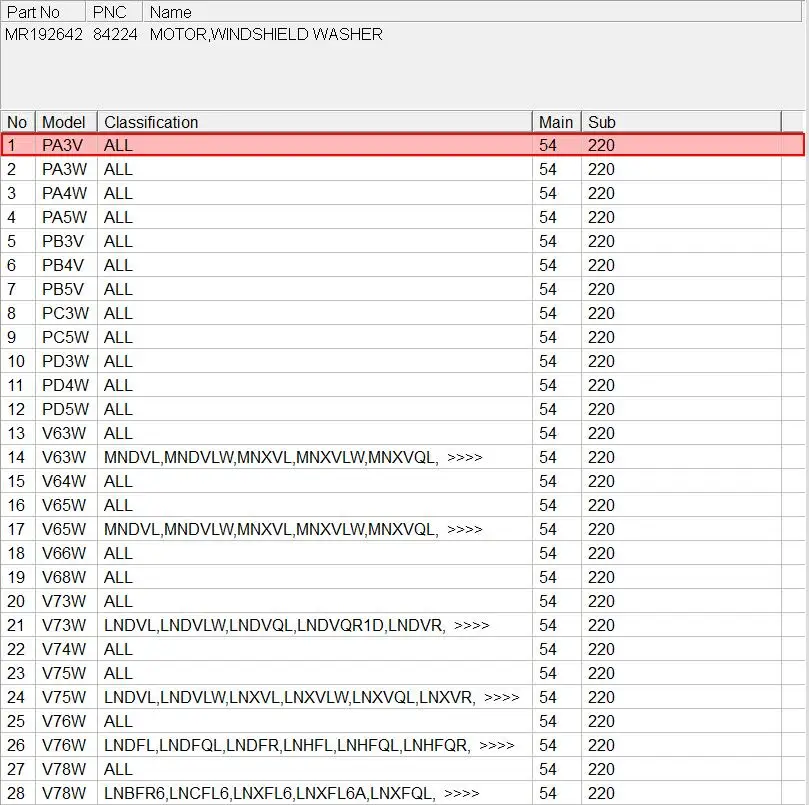
Task: Select row 25 V76W with ALL classification
Action: pyautogui.click(x=402, y=721)
